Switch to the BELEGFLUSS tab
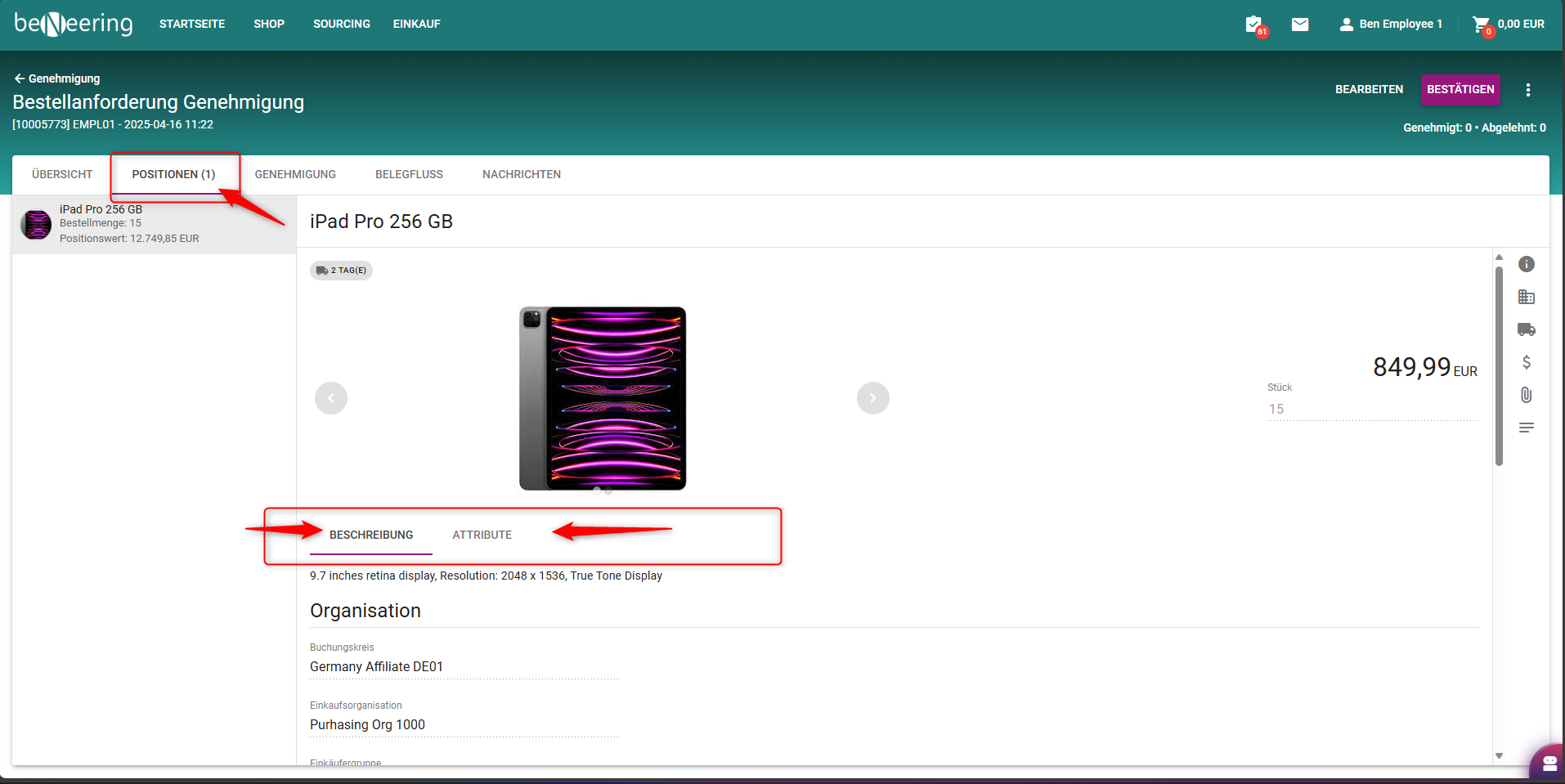The image size is (1565, 784). (x=409, y=174)
